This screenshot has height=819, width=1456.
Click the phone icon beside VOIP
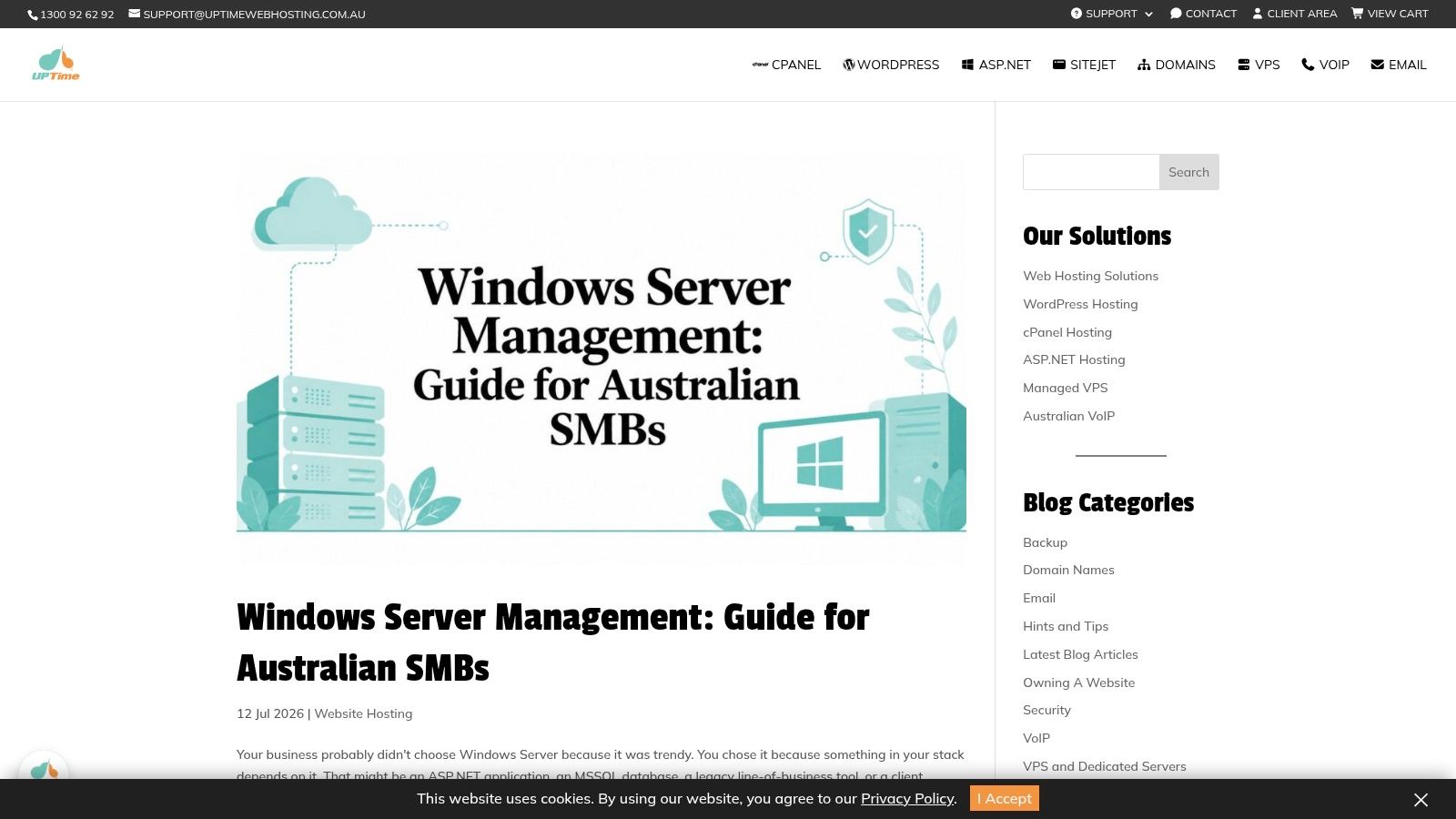coord(1309,65)
